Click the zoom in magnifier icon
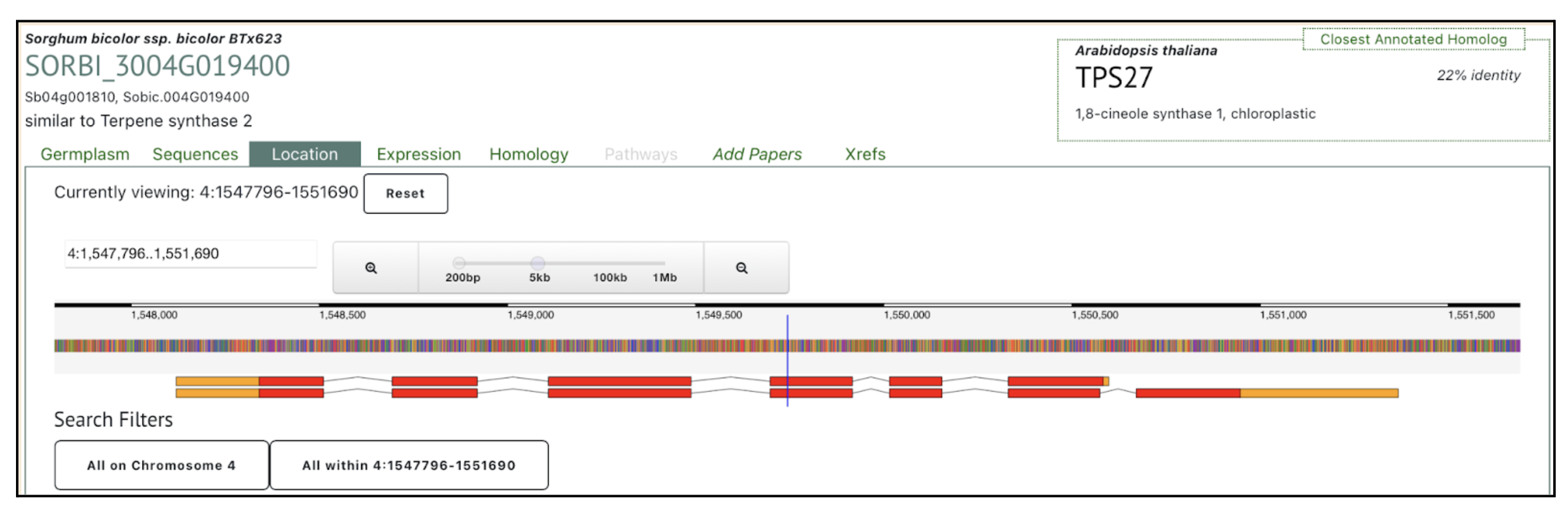This screenshot has width=1568, height=518. (x=371, y=268)
